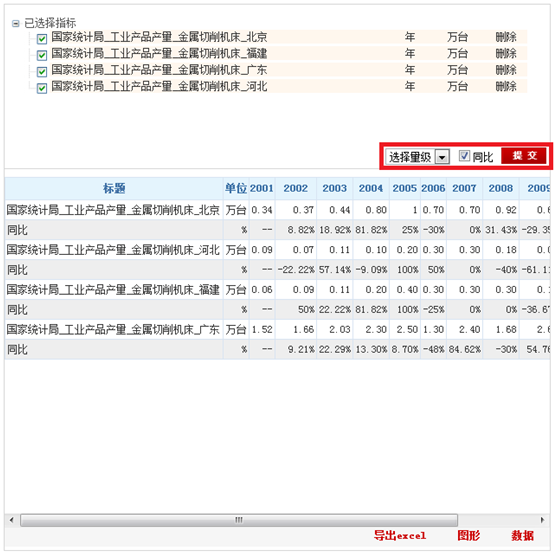Uncheck the 北京 indicator checkbox

point(42,39)
